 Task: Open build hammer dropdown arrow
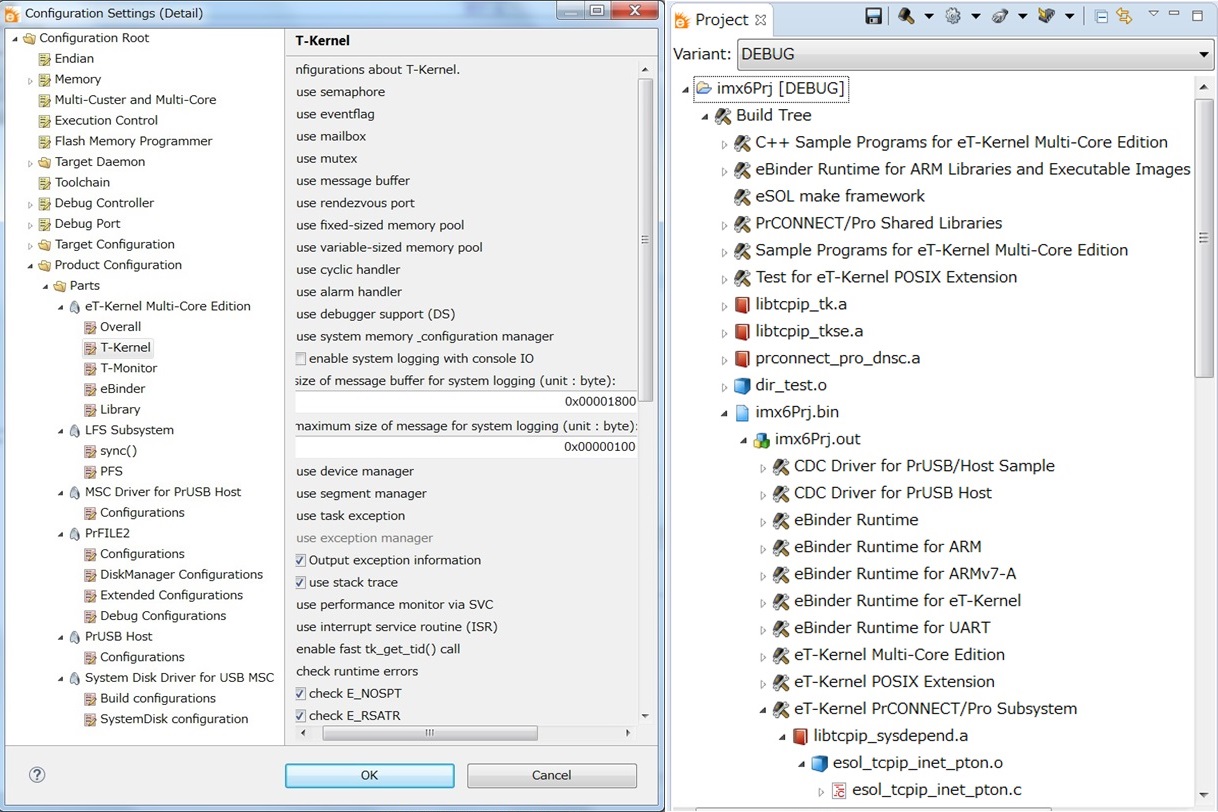pyautogui.click(x=928, y=17)
